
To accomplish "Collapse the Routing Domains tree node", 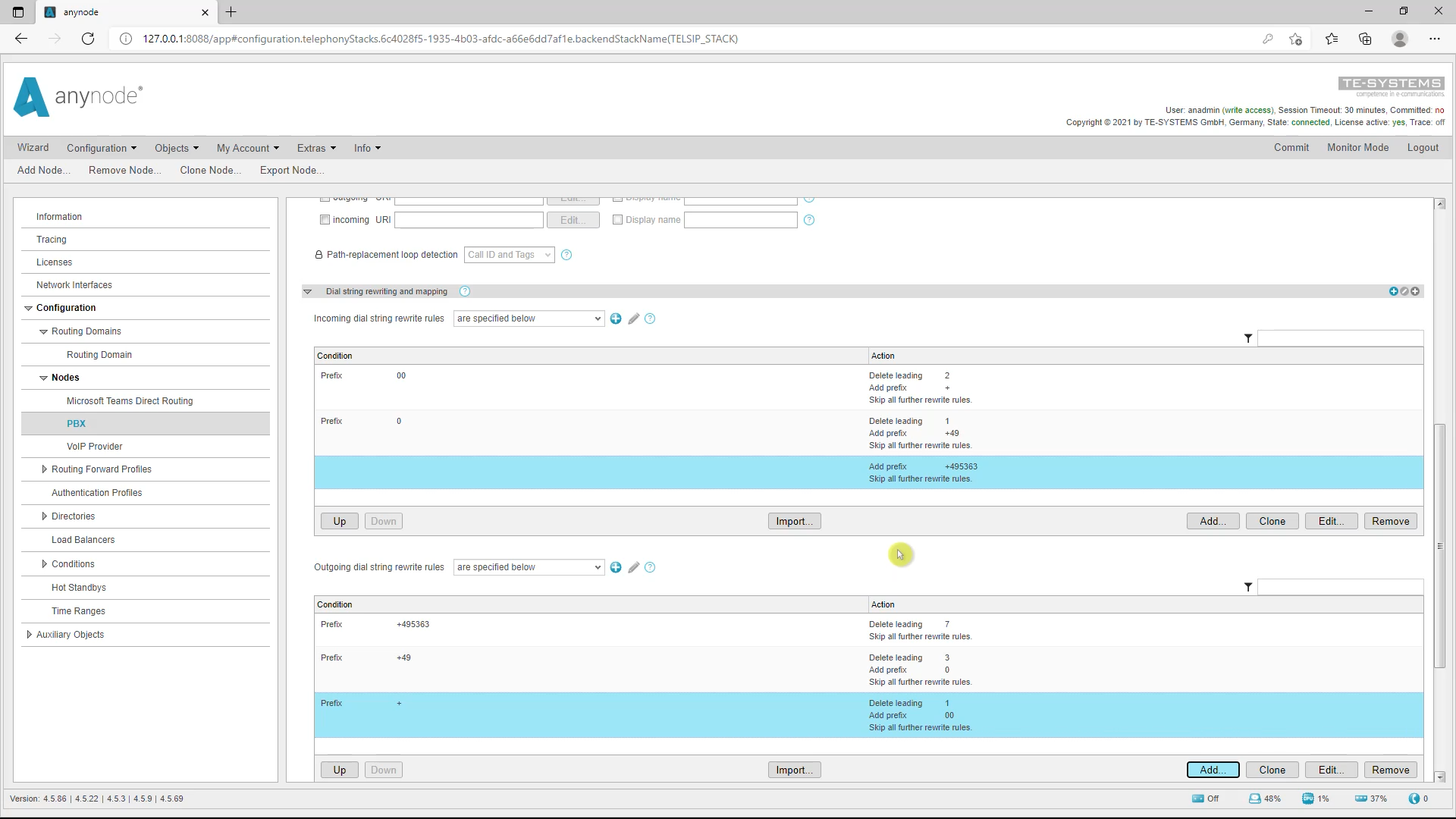I will pyautogui.click(x=44, y=331).
